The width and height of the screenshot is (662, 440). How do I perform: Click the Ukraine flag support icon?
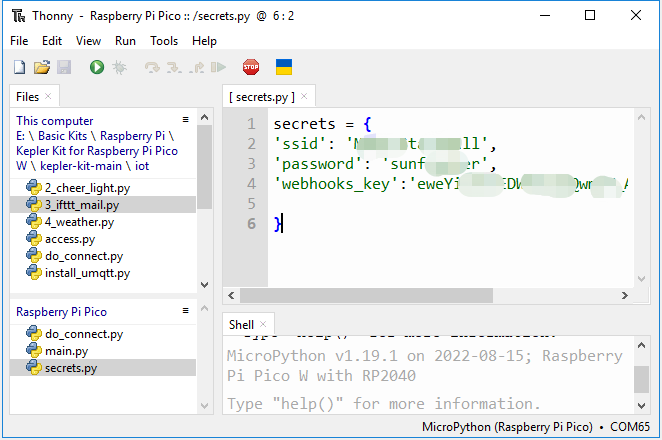tap(284, 67)
